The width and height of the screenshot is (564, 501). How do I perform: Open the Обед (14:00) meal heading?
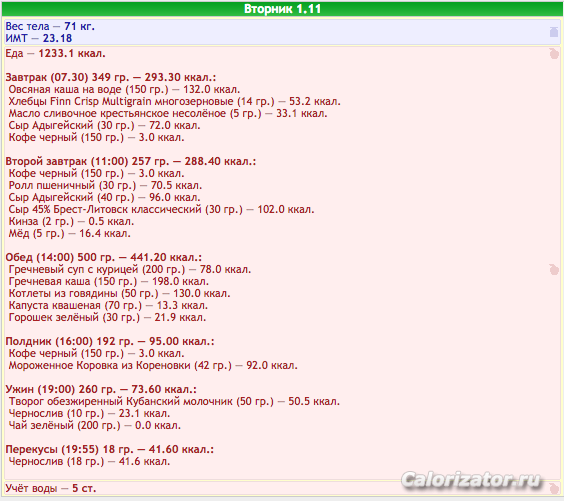pyautogui.click(x=104, y=257)
